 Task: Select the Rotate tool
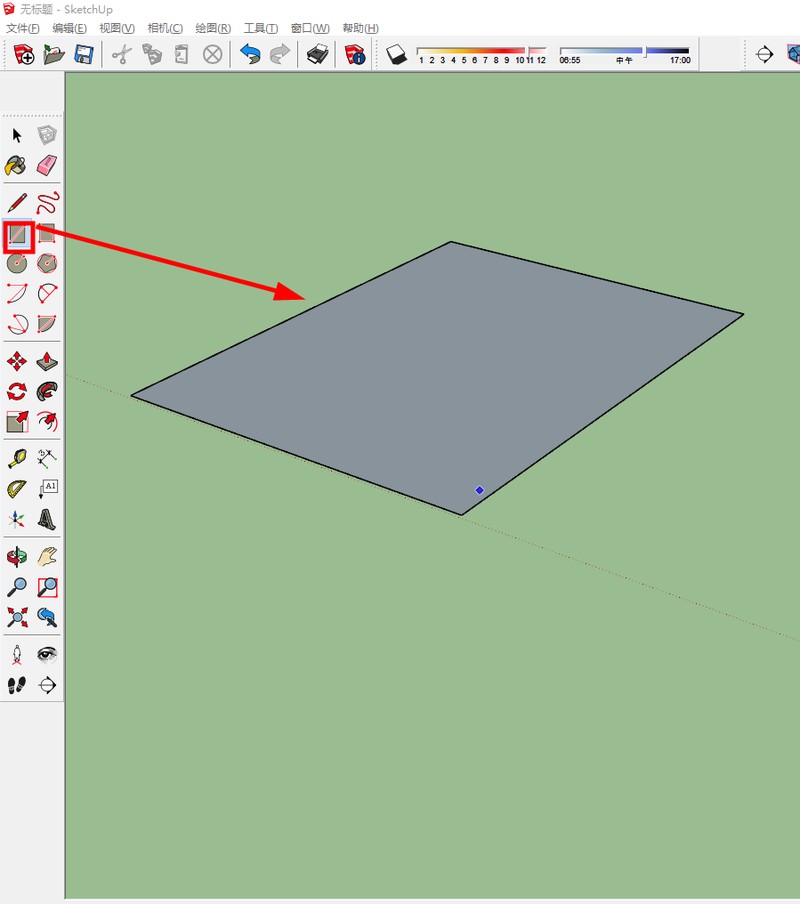click(x=17, y=391)
